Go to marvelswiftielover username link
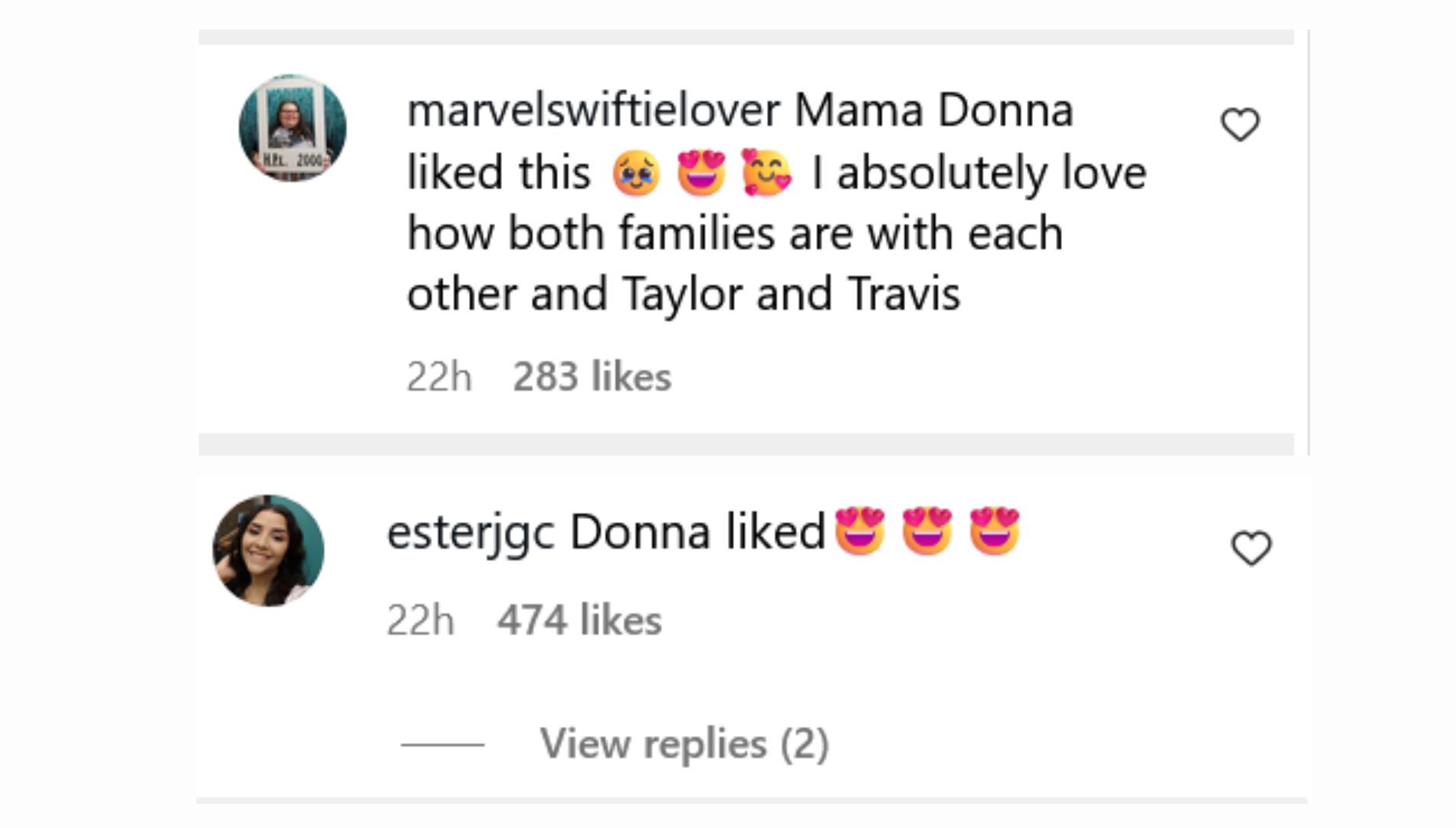Viewport: 1456px width, 828px height. pyautogui.click(x=593, y=110)
